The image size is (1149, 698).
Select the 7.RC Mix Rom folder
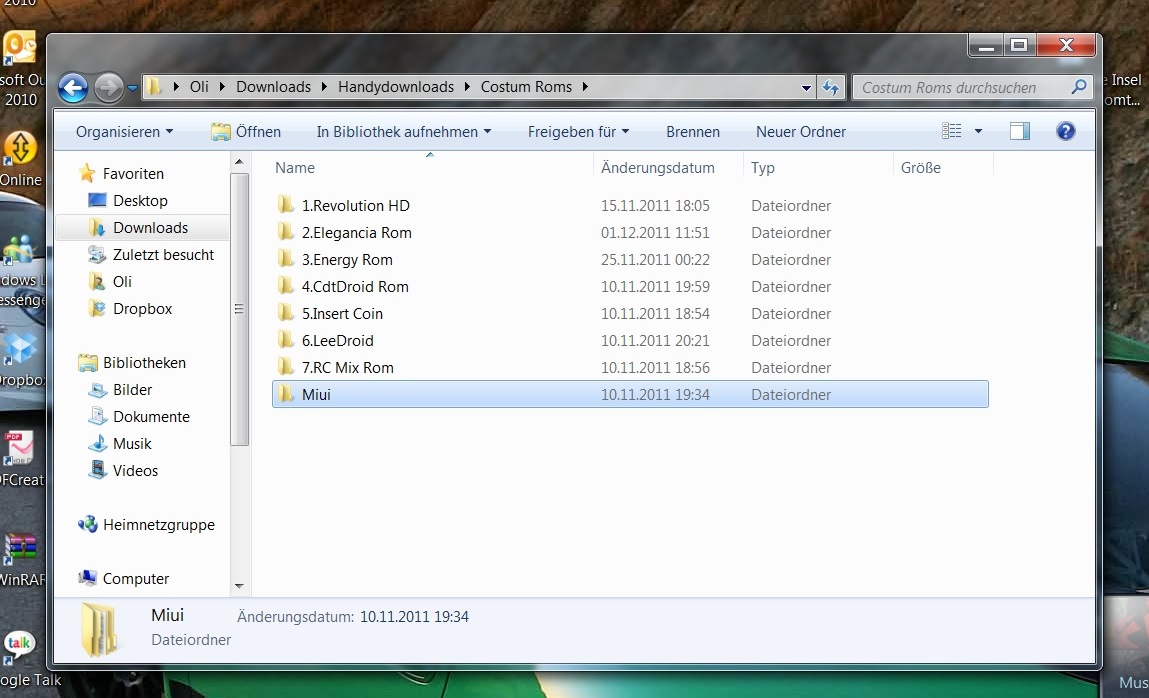tap(630, 368)
